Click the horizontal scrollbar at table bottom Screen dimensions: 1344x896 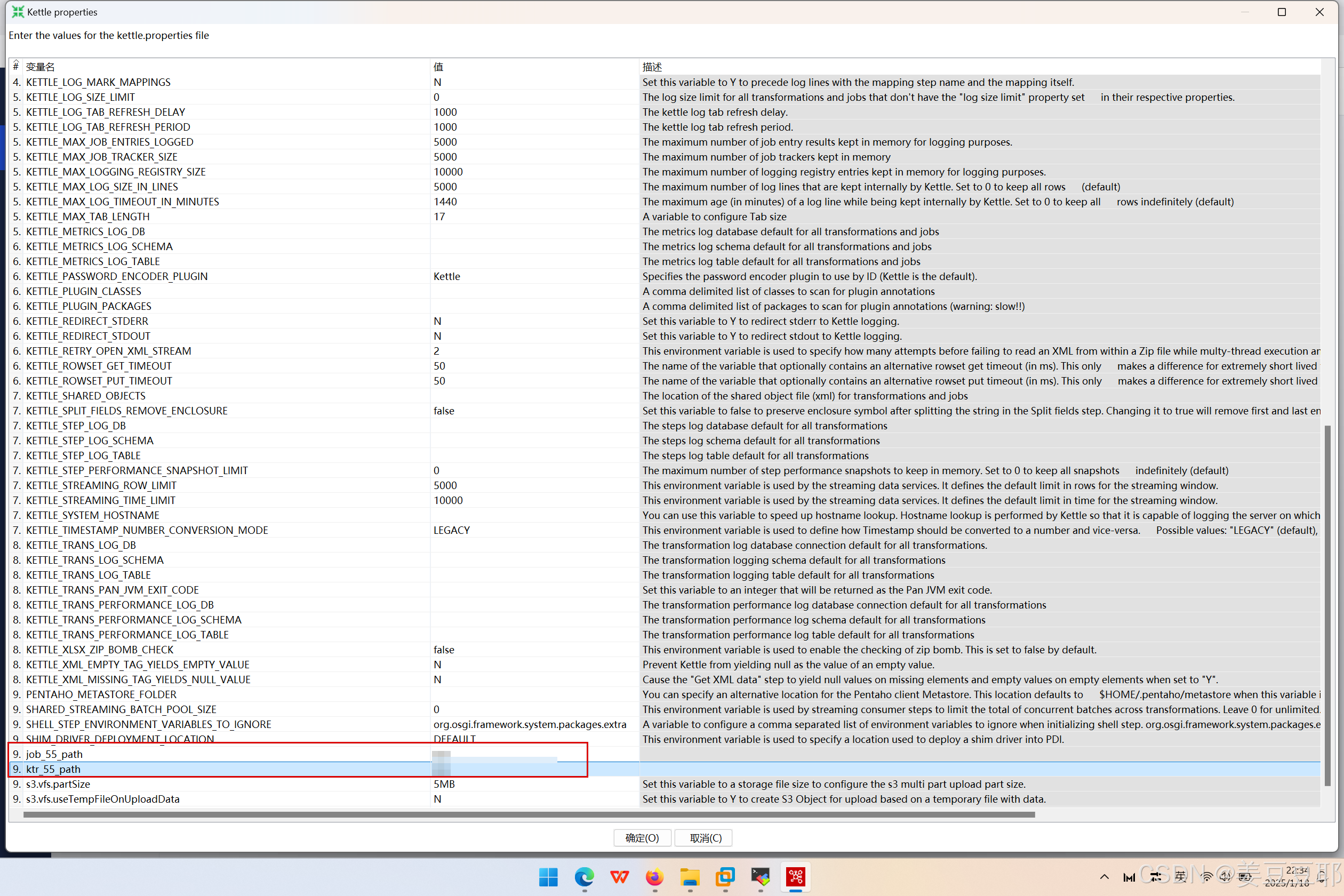(x=529, y=814)
